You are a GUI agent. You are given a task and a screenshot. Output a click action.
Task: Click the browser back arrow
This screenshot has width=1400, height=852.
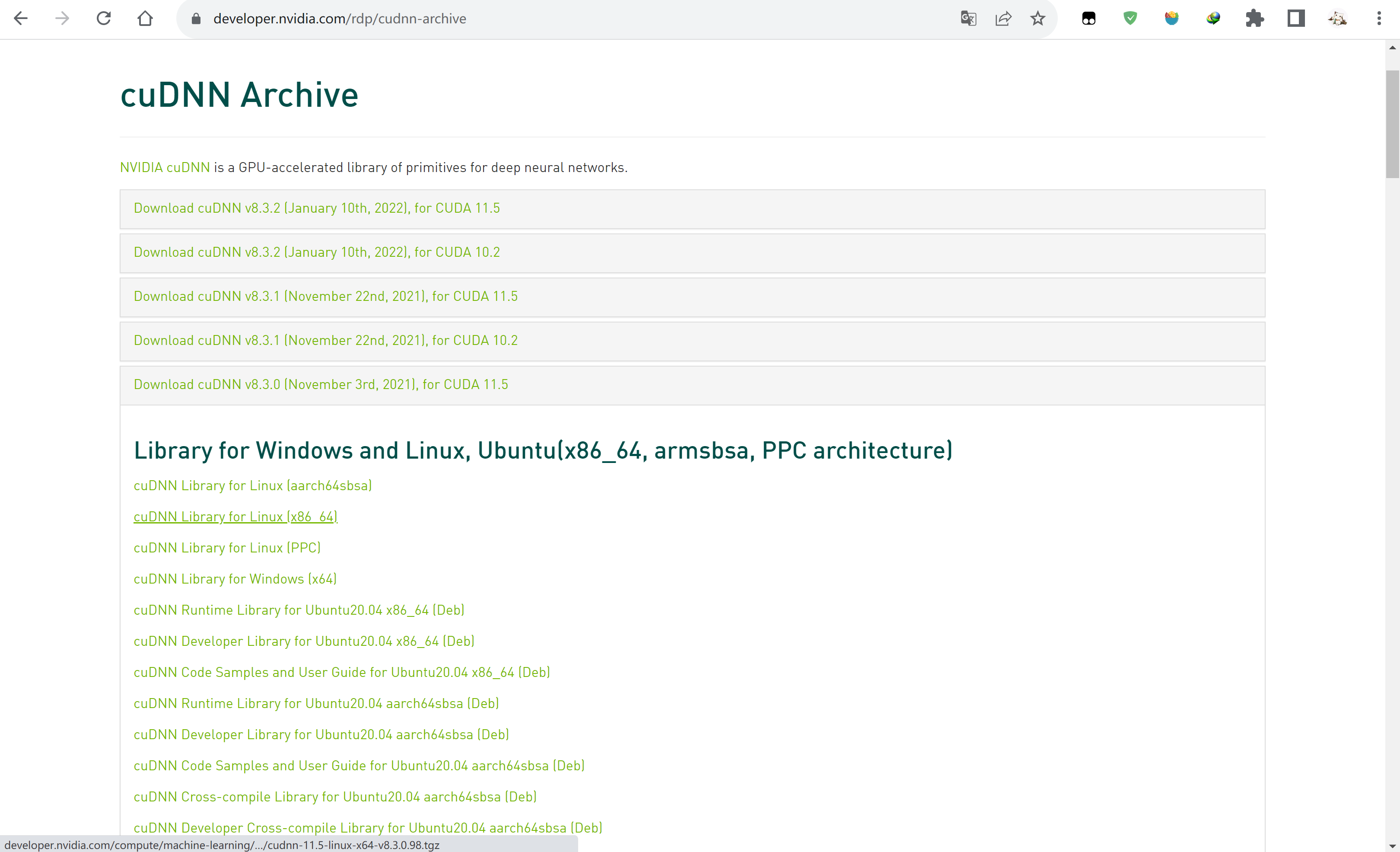pyautogui.click(x=21, y=19)
